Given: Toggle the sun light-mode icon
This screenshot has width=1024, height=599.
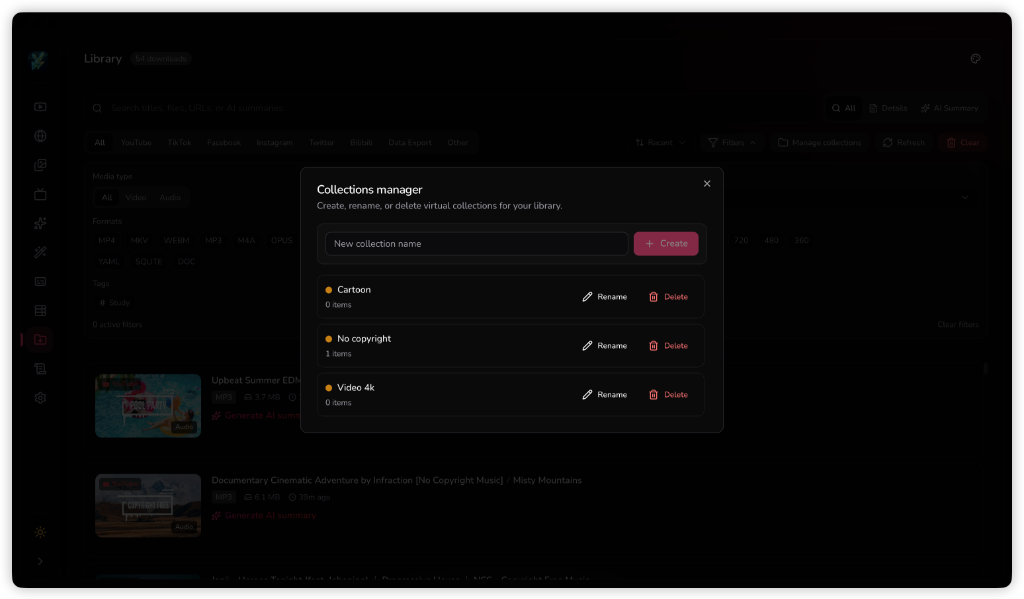Looking at the screenshot, I should (x=40, y=532).
